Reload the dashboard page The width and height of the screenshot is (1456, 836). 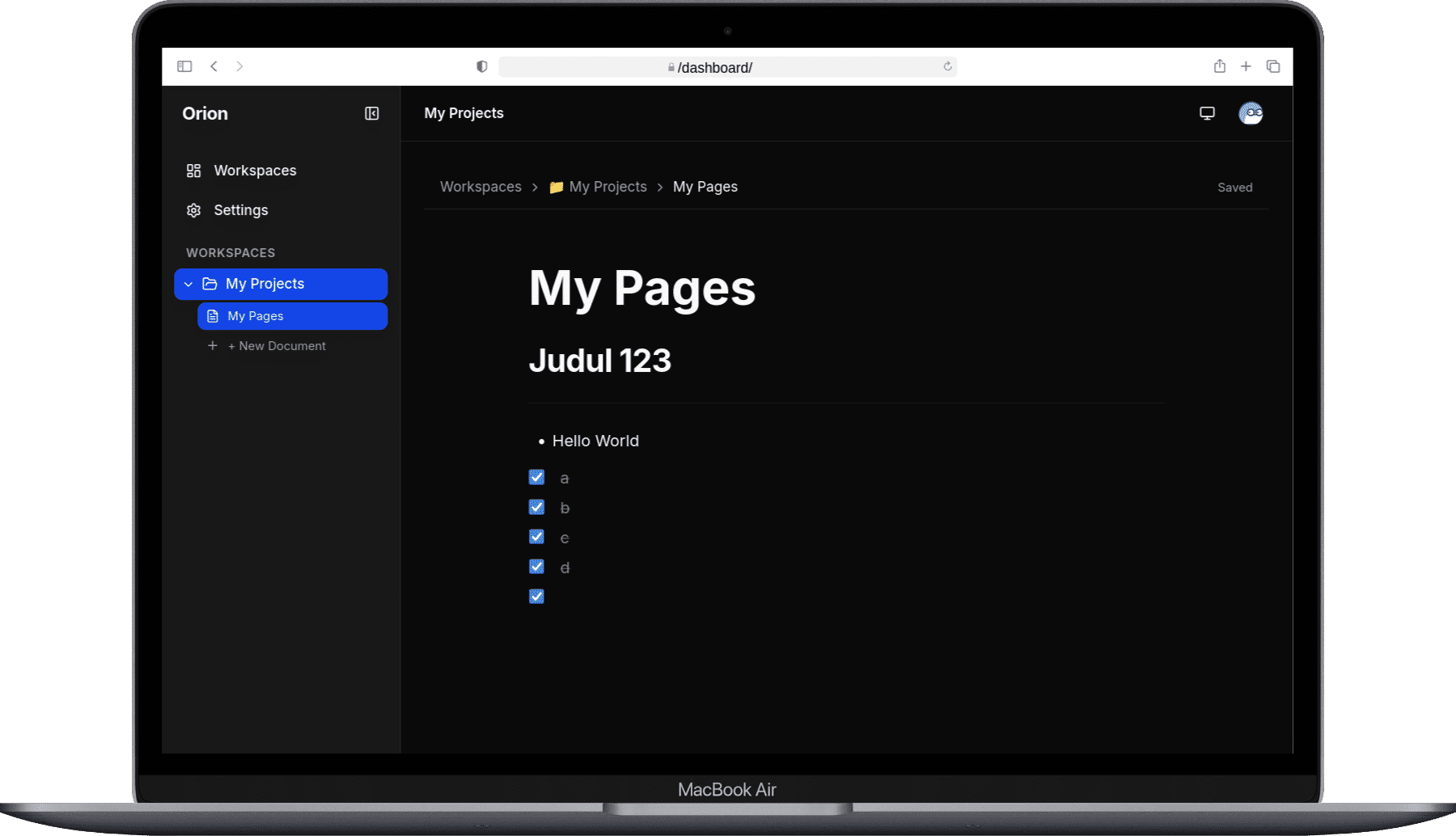(x=947, y=66)
